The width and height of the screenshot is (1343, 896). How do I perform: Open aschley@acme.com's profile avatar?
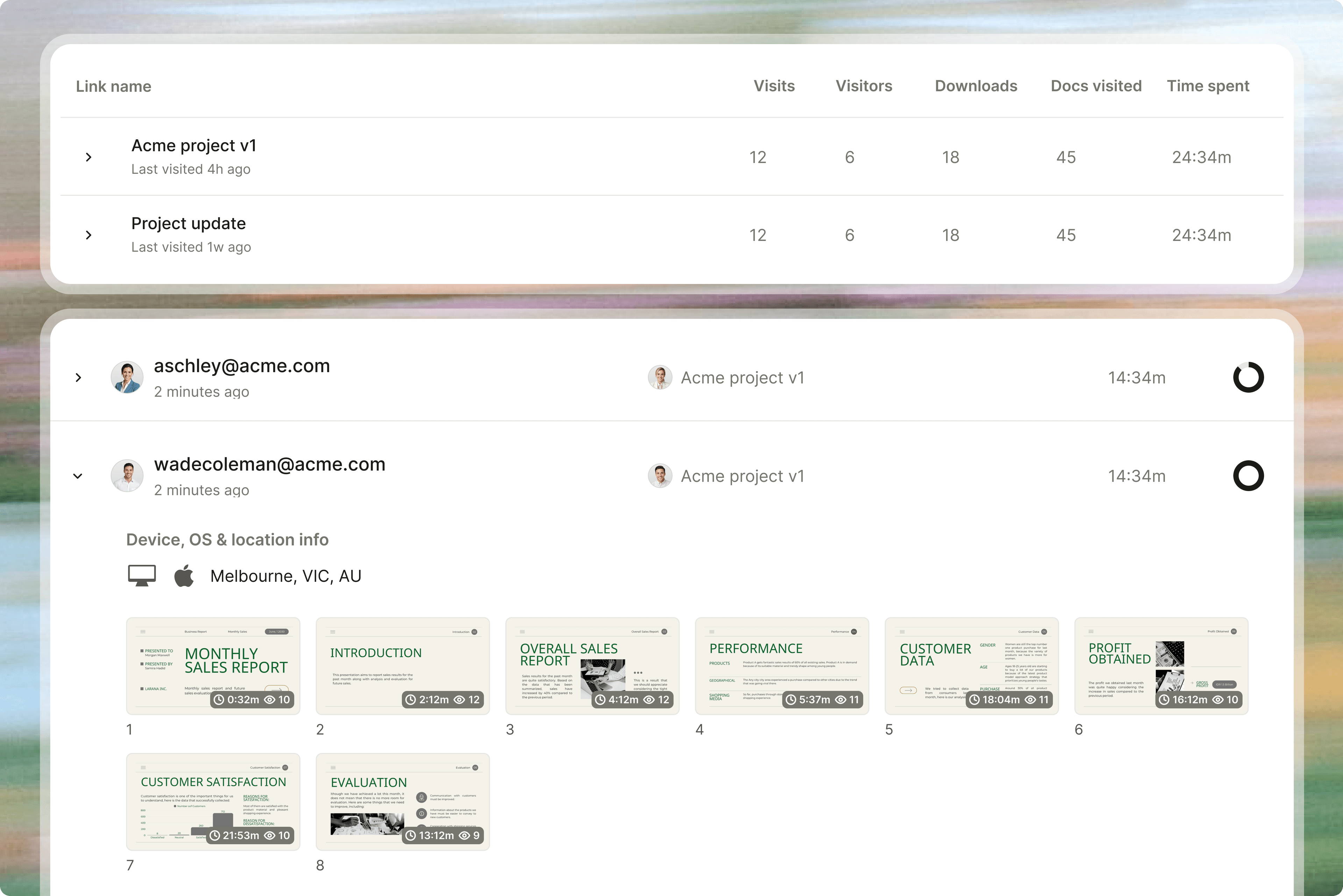(x=127, y=377)
